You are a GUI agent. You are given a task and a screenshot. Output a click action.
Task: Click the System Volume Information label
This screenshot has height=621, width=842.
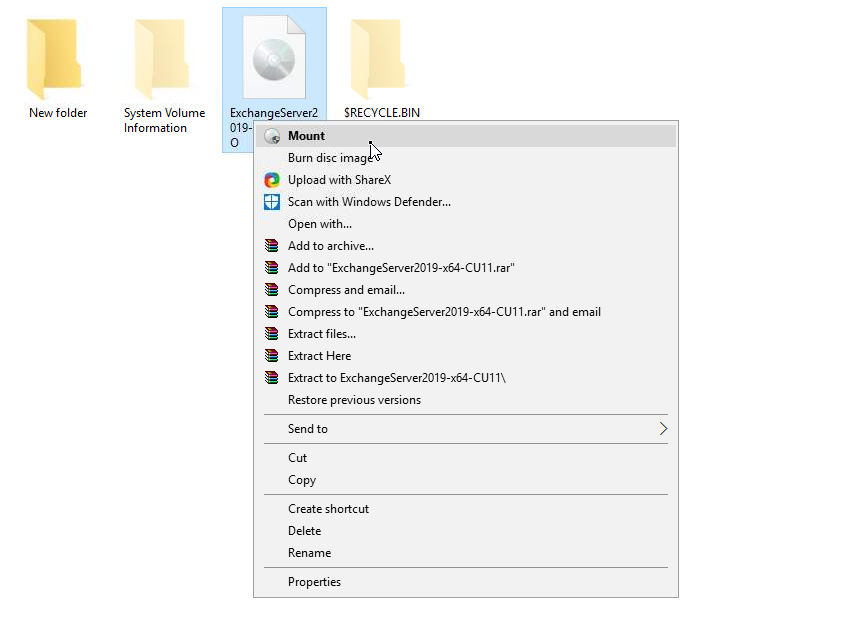(x=164, y=120)
